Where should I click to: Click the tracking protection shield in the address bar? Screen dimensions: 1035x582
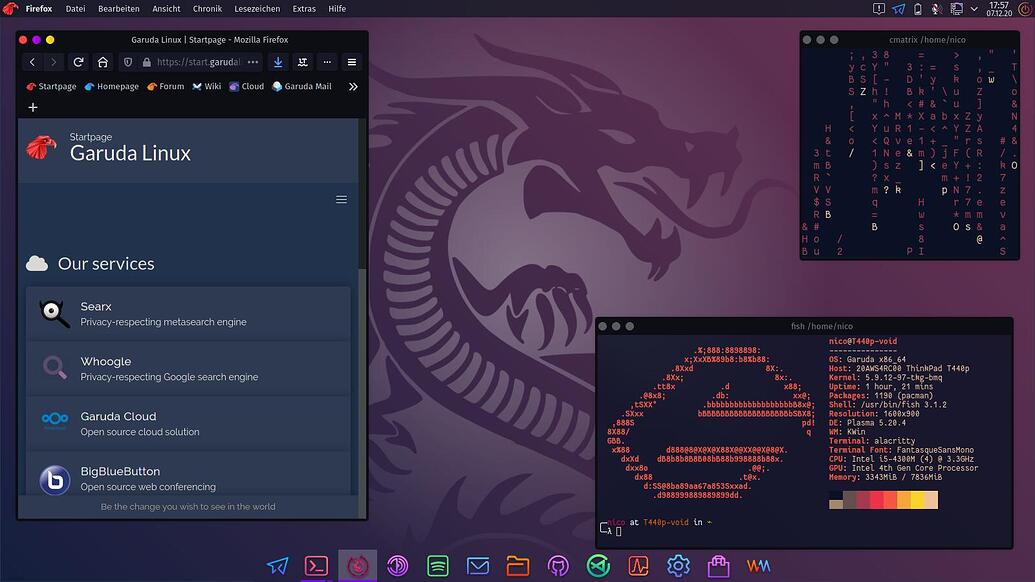click(127, 62)
